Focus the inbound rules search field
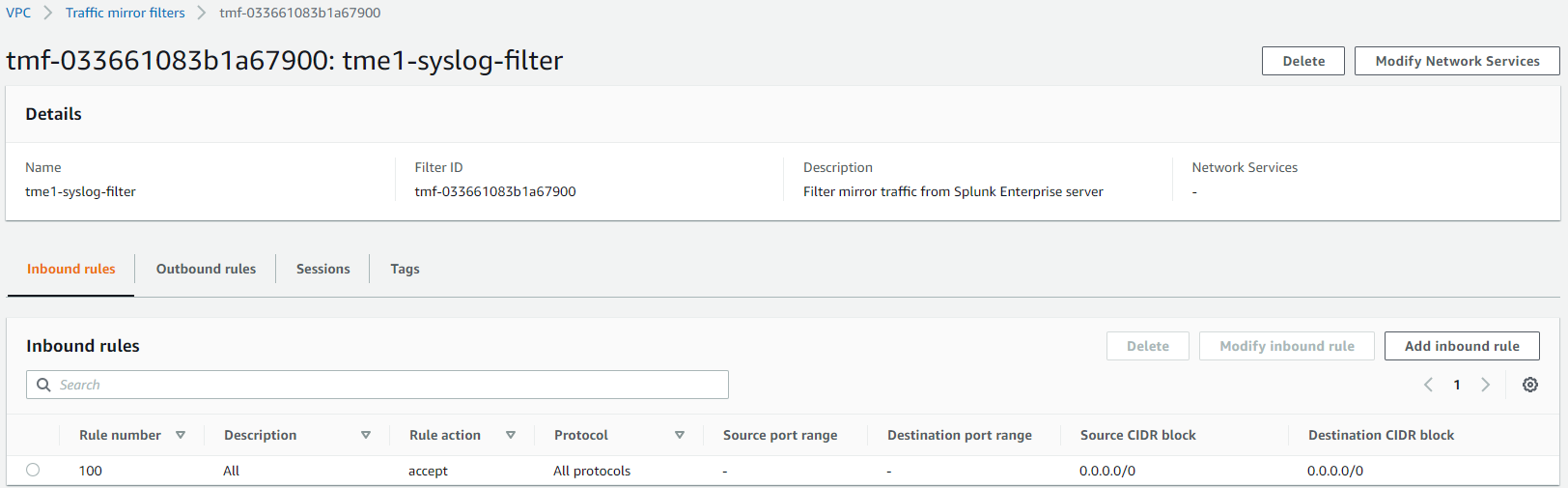 pyautogui.click(x=386, y=385)
